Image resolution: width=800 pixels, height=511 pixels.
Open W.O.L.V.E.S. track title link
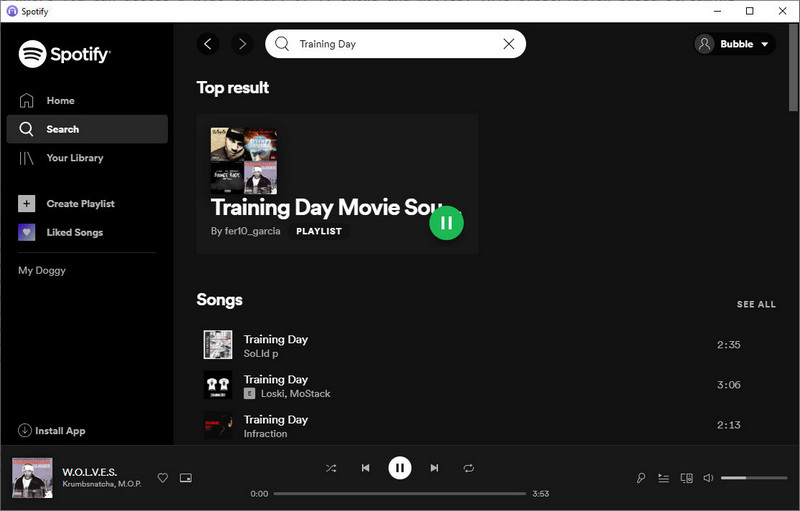pyautogui.click(x=90, y=472)
